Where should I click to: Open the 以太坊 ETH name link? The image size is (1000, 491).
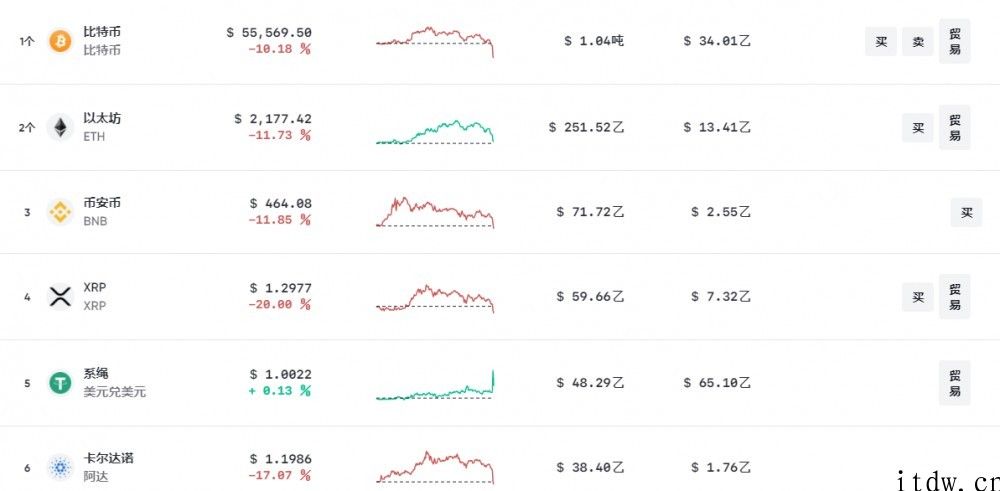[x=102, y=127]
